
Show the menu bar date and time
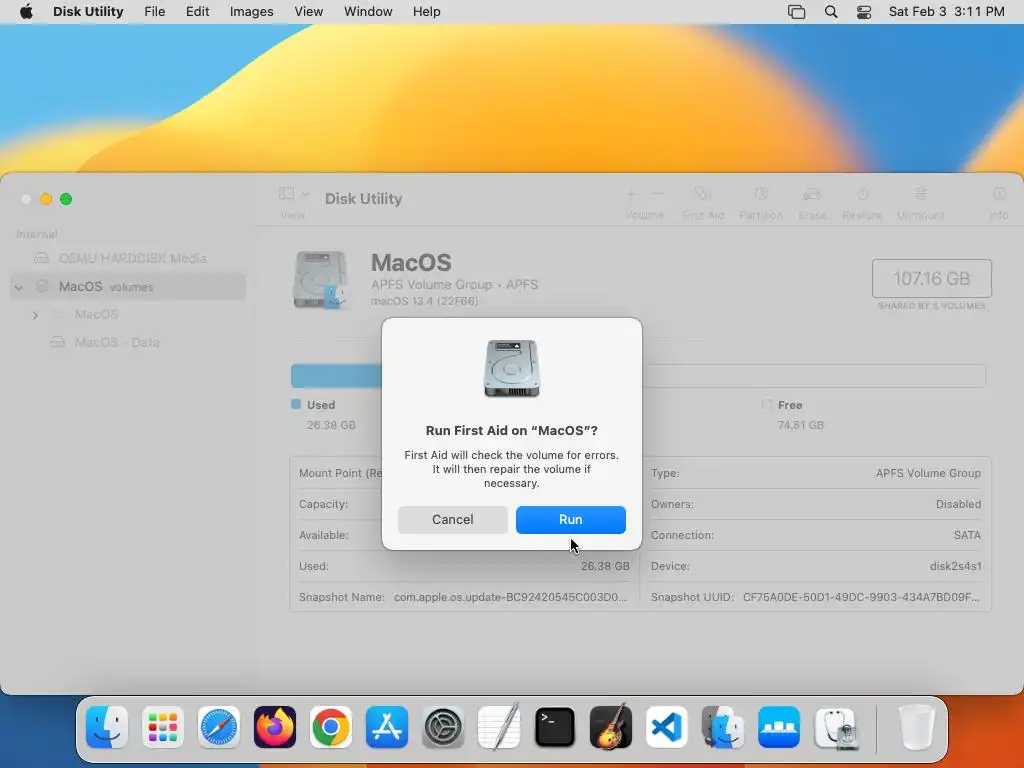(946, 12)
